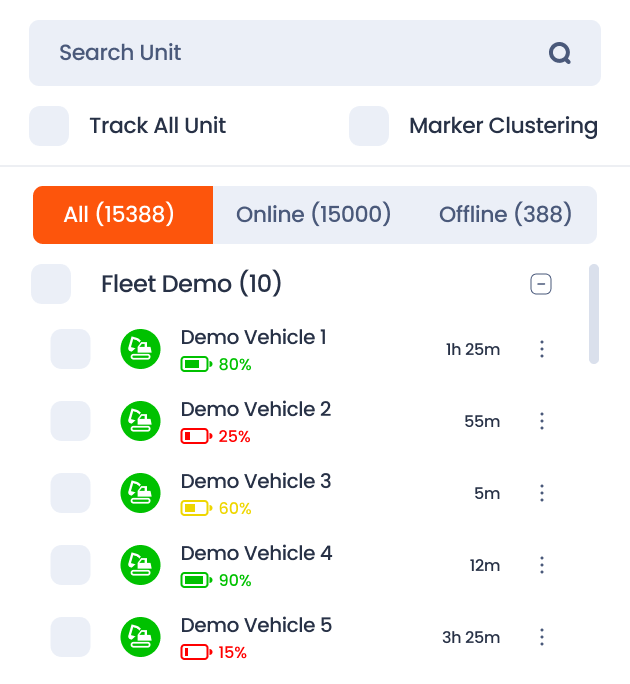Image resolution: width=630 pixels, height=684 pixels.
Task: Switch to the Online (15000) tab
Action: [313, 215]
